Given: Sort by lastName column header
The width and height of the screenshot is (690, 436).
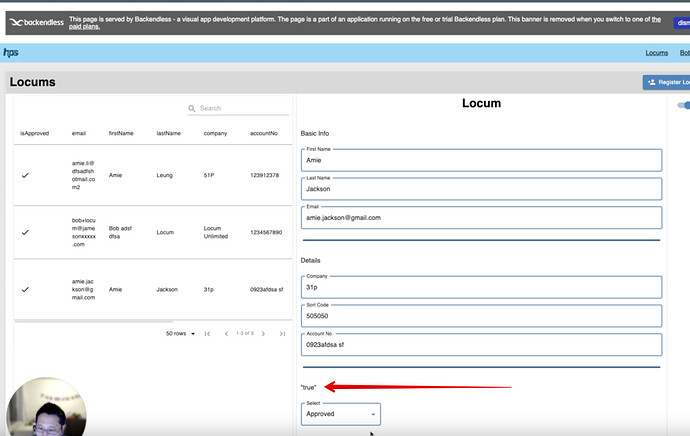Looking at the screenshot, I should [x=169, y=133].
